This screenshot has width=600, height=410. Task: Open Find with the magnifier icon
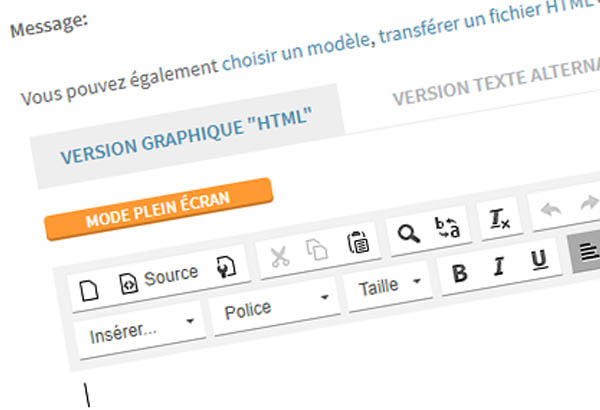point(408,234)
